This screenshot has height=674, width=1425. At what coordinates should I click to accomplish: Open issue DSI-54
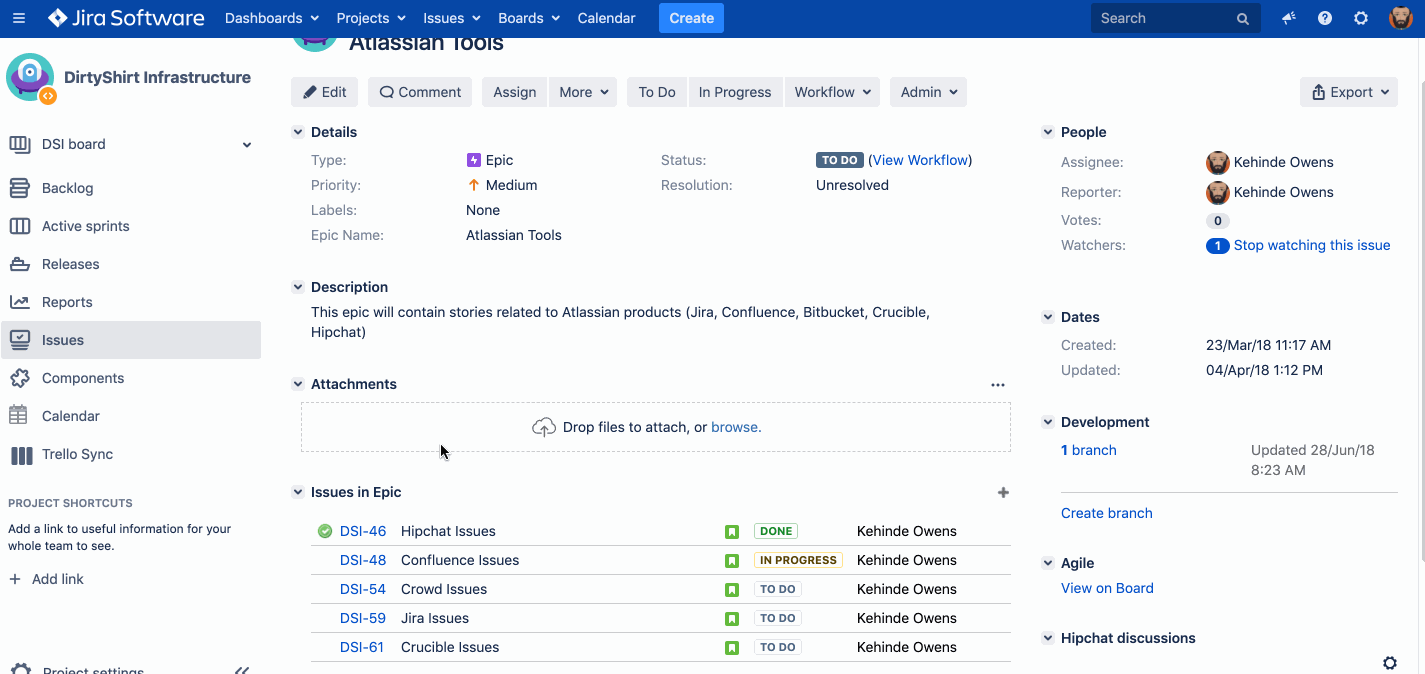click(x=363, y=589)
